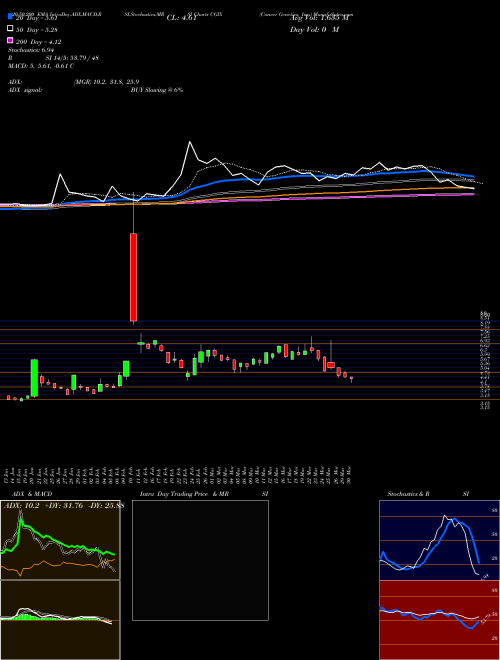
Task: Click the ADX indicator chart panel
Action: [x=60, y=540]
